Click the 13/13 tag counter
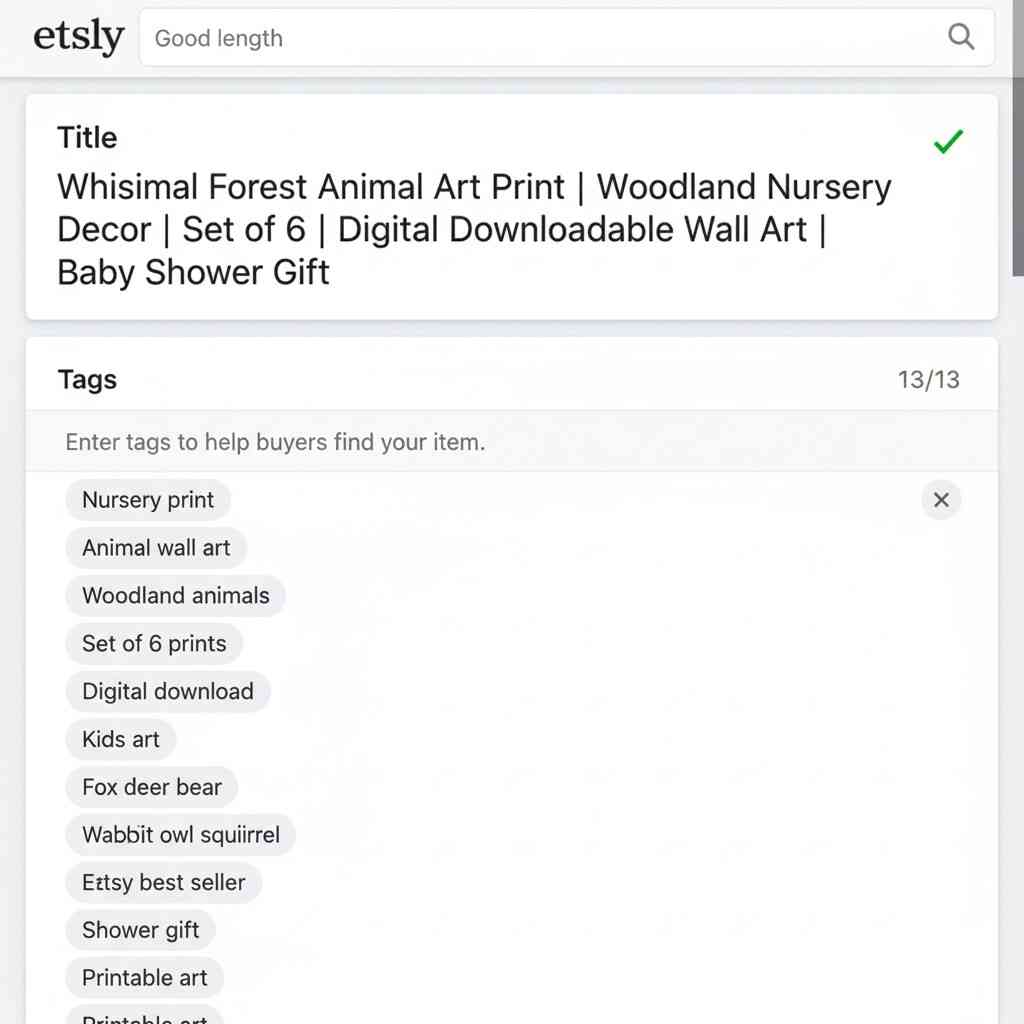Viewport: 1024px width, 1024px height. coord(928,380)
